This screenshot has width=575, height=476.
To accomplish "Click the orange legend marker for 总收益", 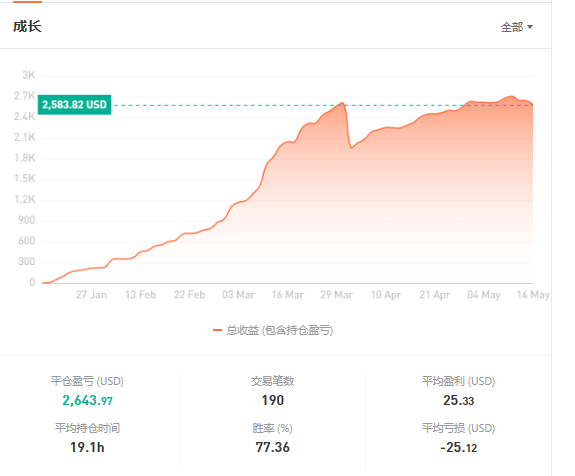I will pyautogui.click(x=217, y=330).
